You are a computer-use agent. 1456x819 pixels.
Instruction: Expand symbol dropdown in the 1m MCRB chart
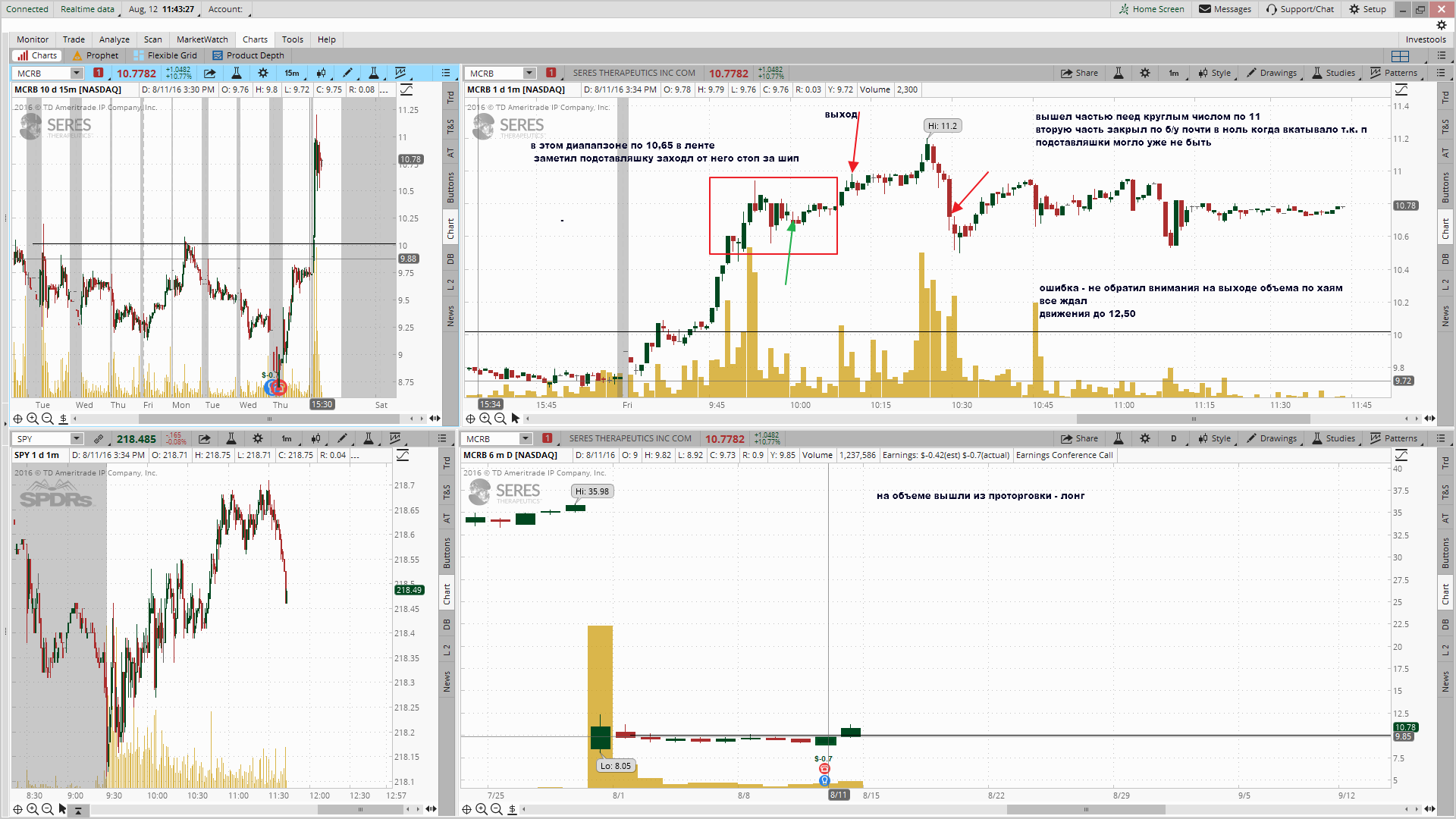click(x=529, y=74)
